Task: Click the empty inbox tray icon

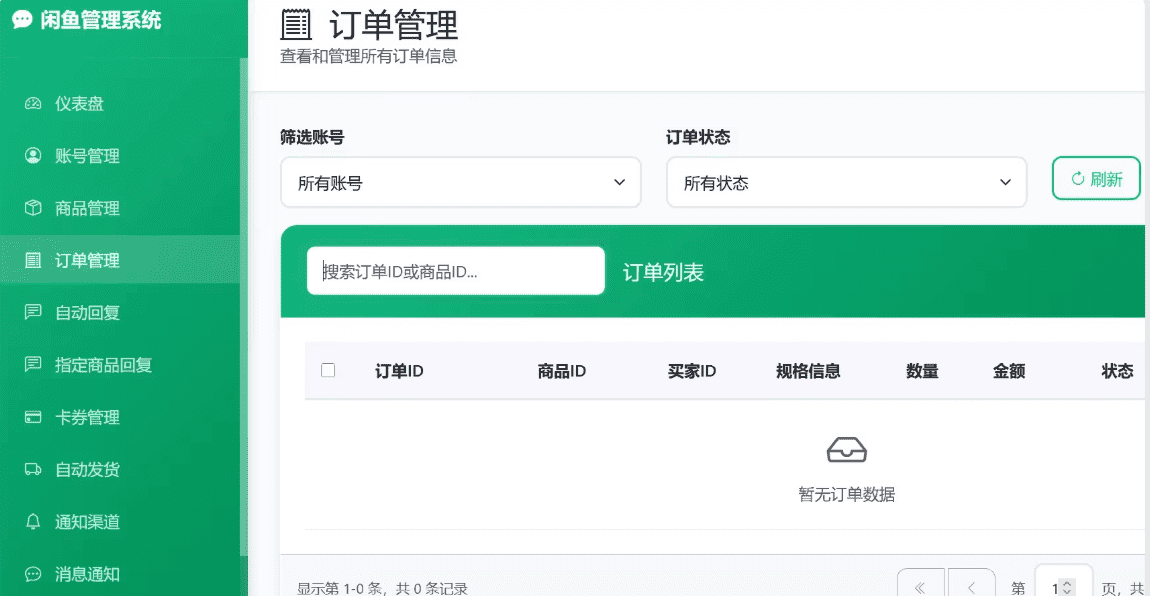Action: click(846, 450)
